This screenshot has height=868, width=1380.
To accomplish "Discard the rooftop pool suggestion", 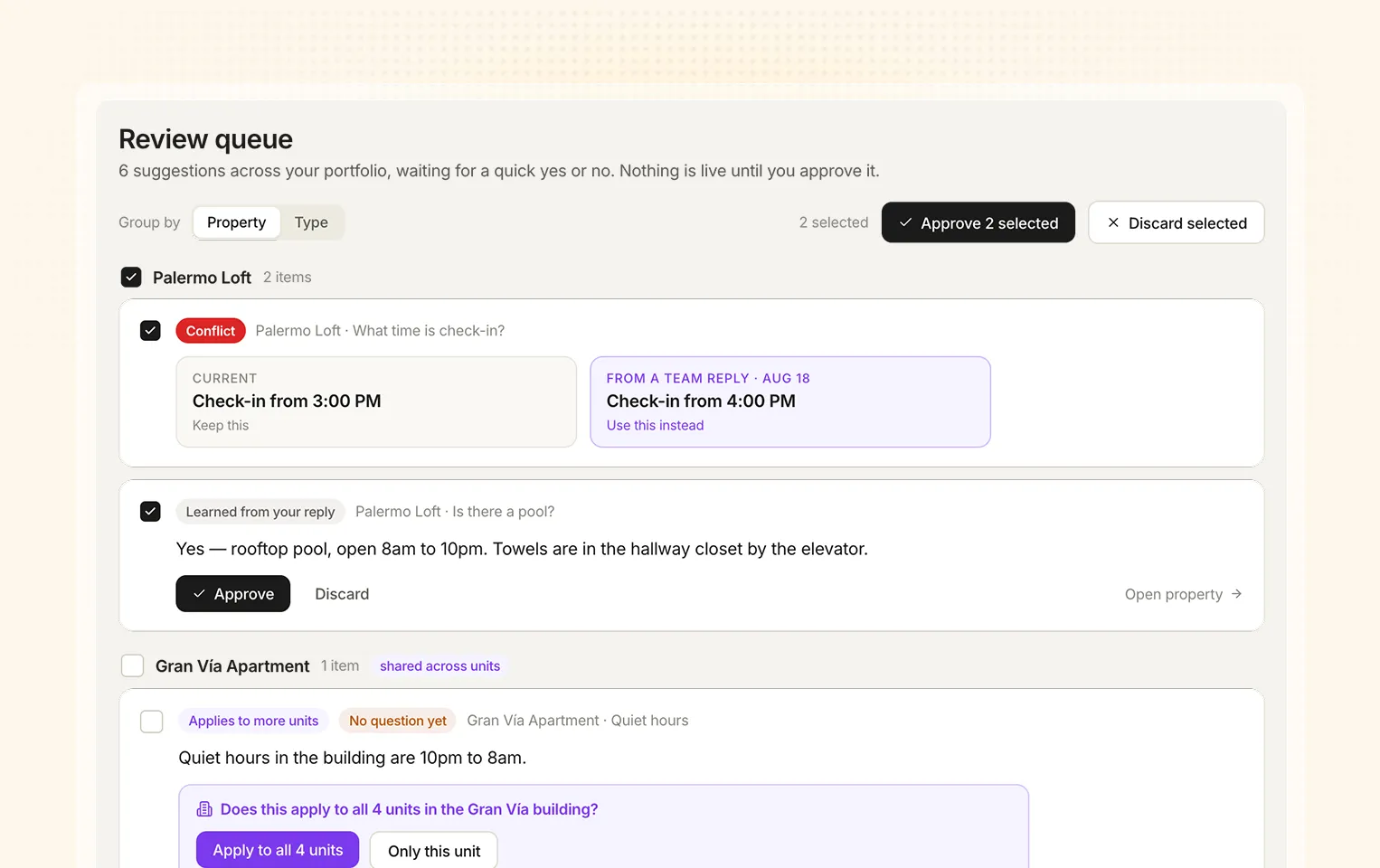I will (x=342, y=594).
